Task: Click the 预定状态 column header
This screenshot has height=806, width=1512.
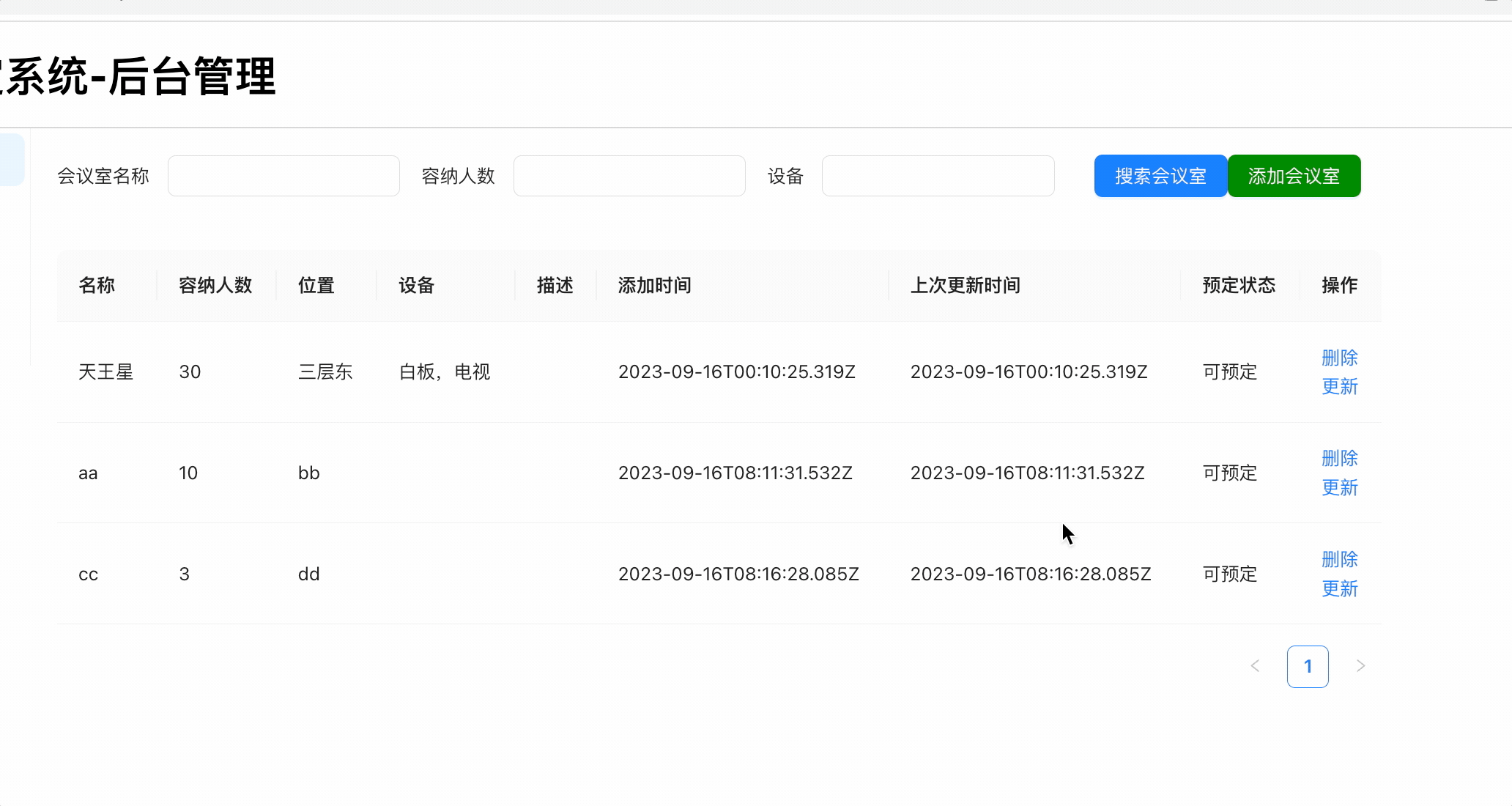Action: 1239,286
